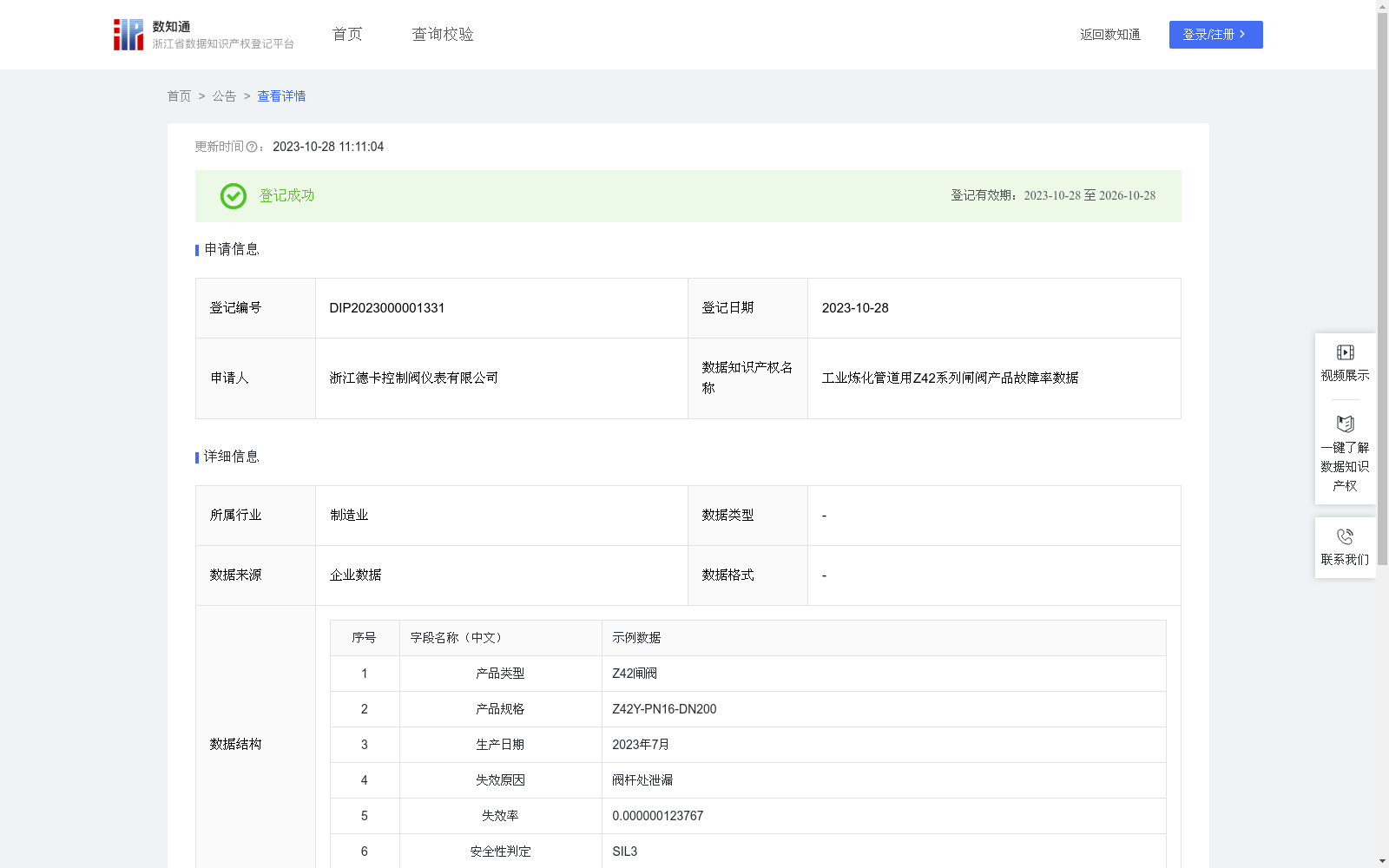Viewport: 1389px width, 868px height.
Task: Click the 生产日期 field name
Action: pos(500,745)
